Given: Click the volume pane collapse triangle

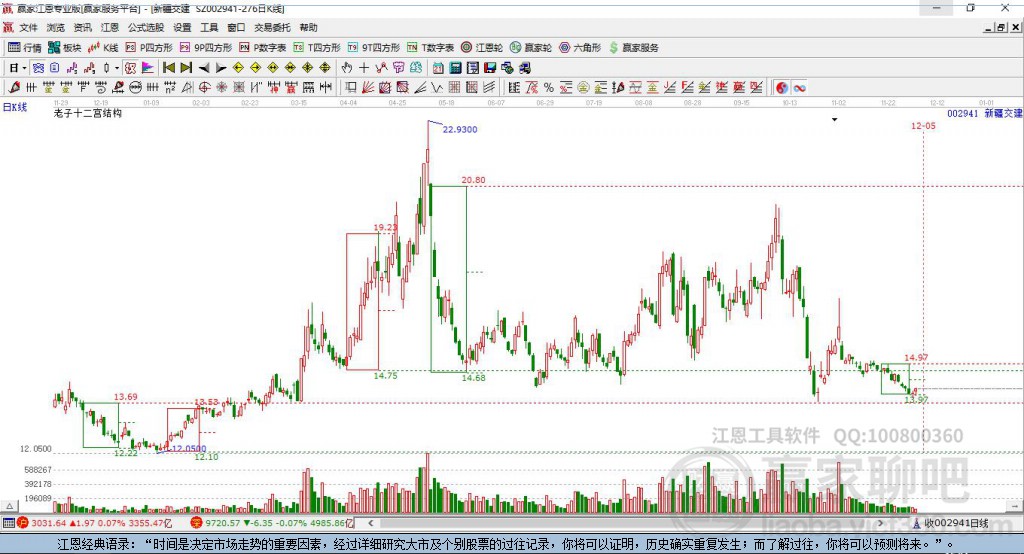Looking at the screenshot, I should click(x=9, y=506).
